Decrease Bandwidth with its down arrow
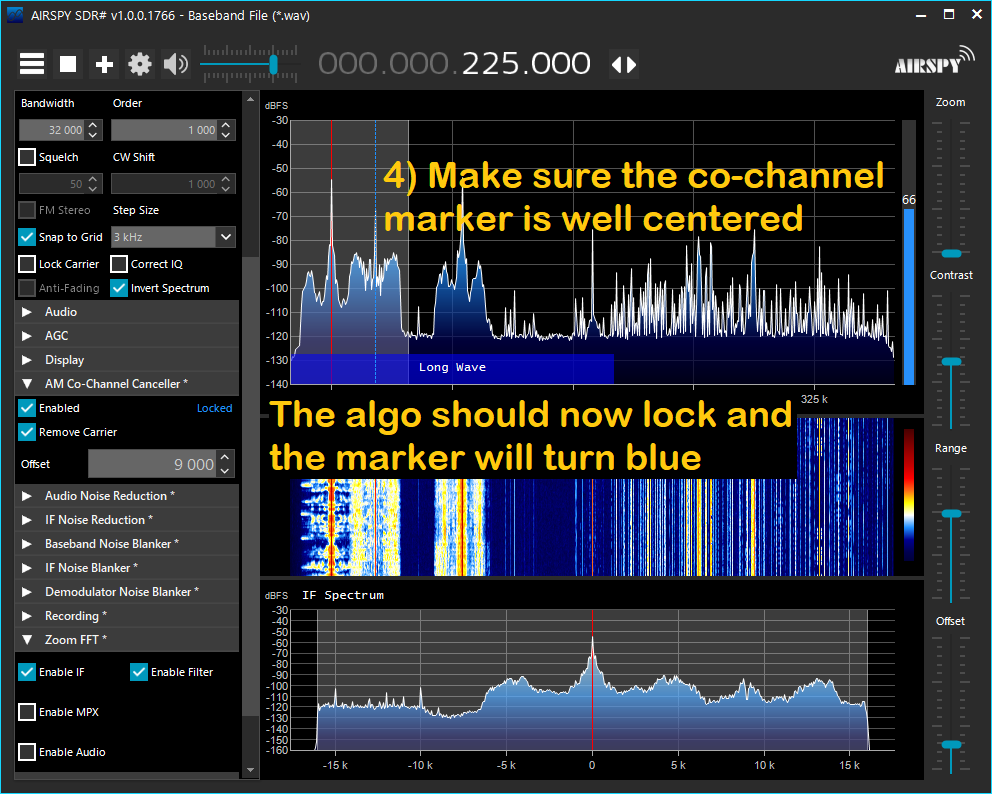The width and height of the screenshot is (992, 794). pos(93,135)
